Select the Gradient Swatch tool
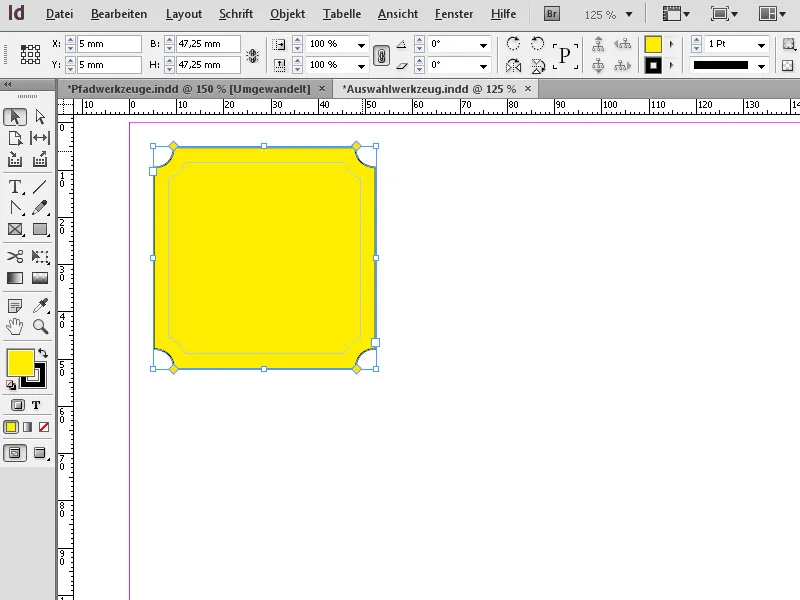 pyautogui.click(x=15, y=278)
